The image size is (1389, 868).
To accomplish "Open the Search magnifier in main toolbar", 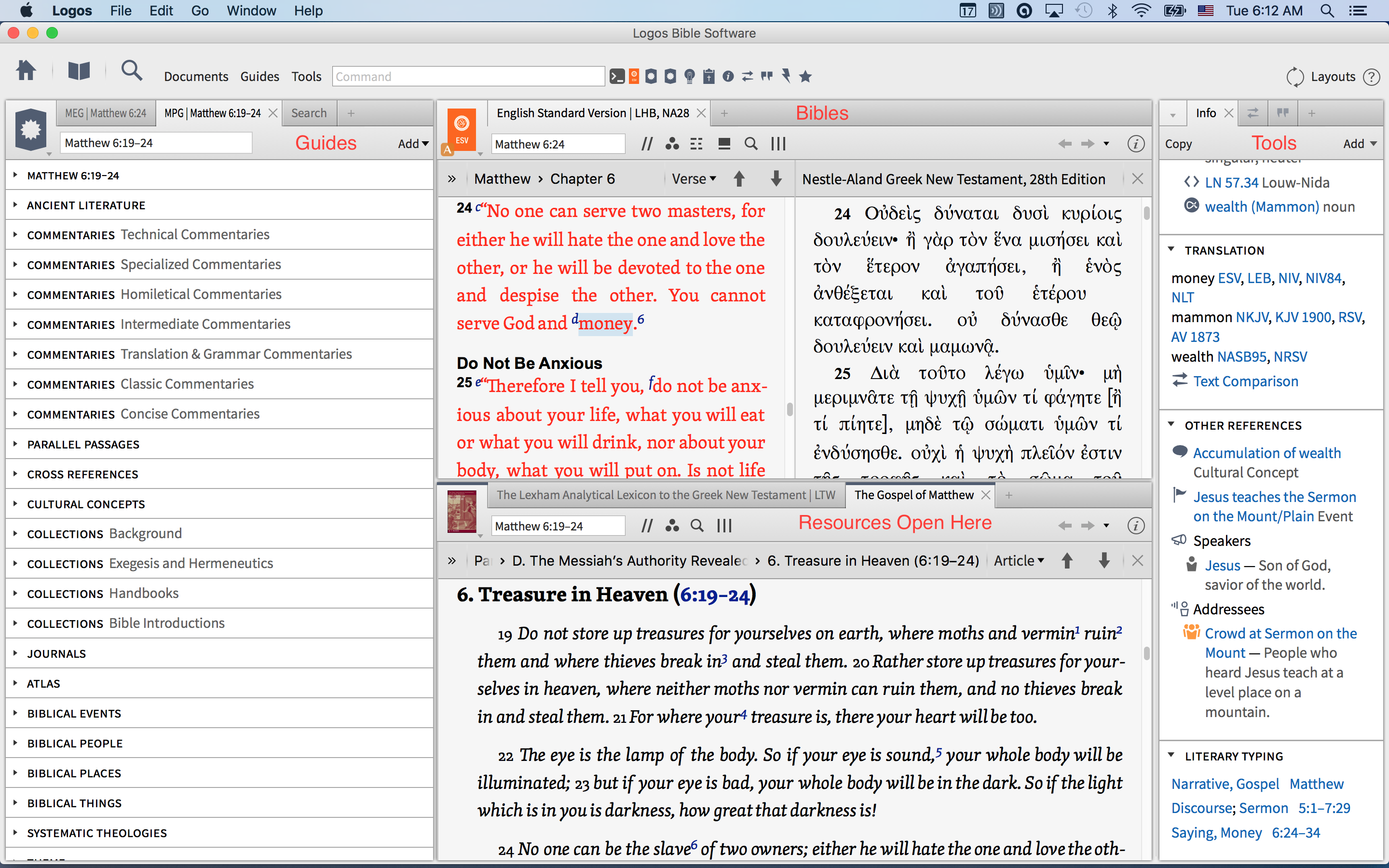I will pyautogui.click(x=132, y=70).
